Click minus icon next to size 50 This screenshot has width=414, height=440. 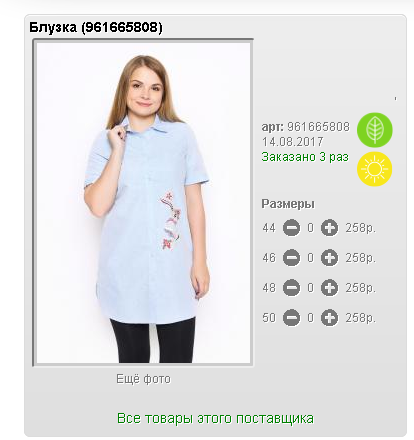[291, 318]
